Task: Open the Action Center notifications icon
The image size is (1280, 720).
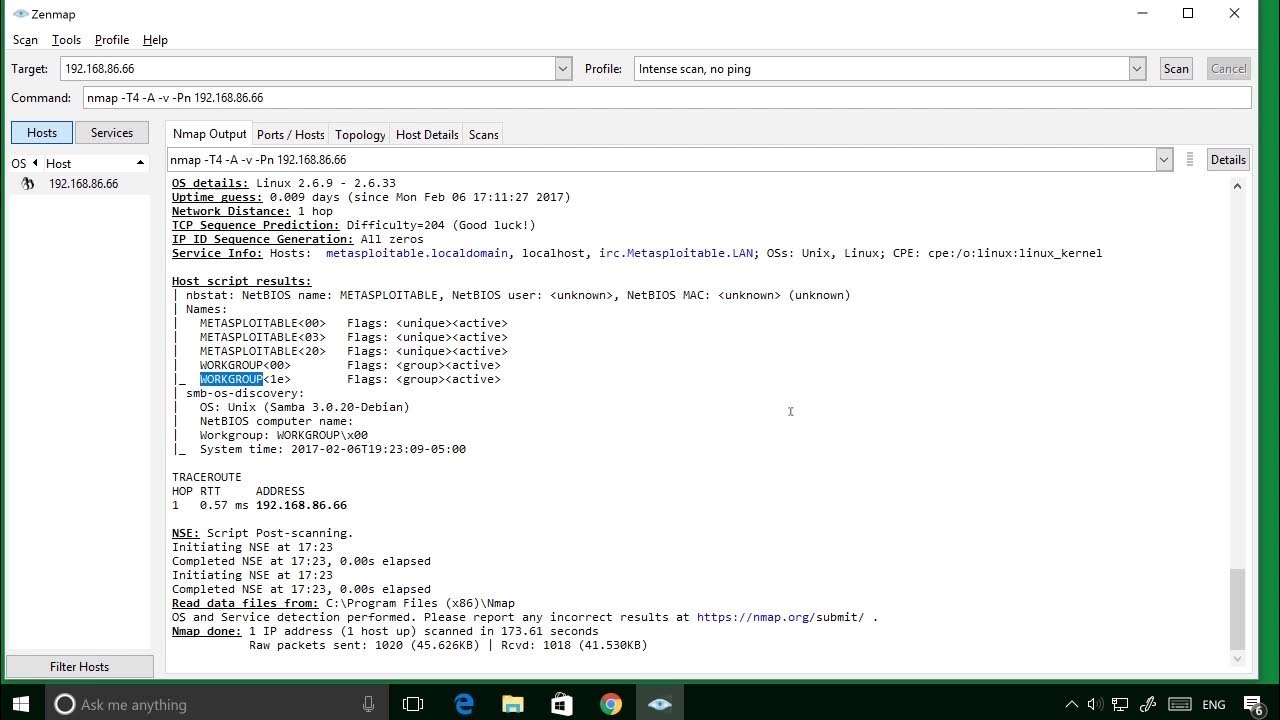Action: click(1254, 705)
